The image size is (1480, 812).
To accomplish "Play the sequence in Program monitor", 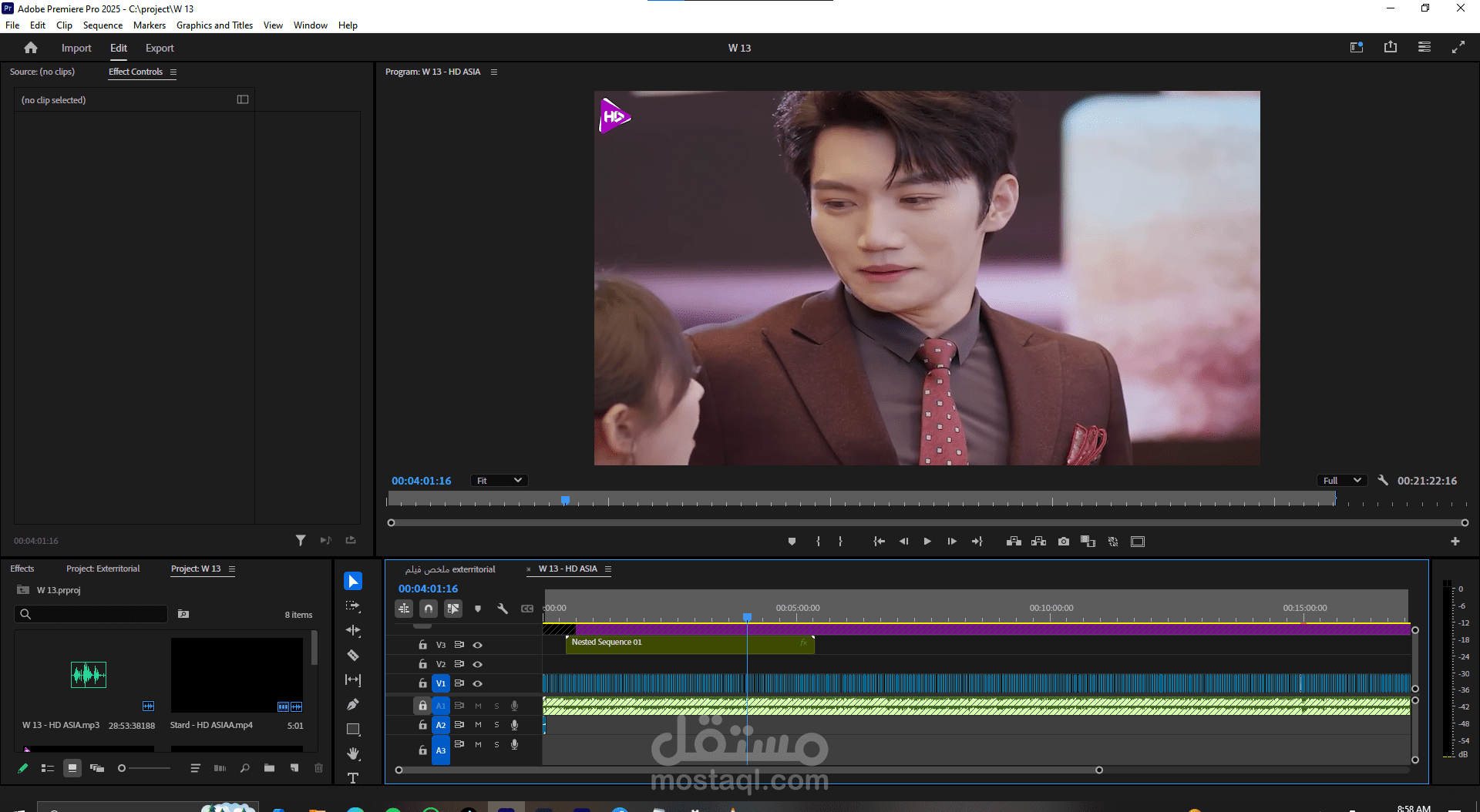I will coord(927,542).
